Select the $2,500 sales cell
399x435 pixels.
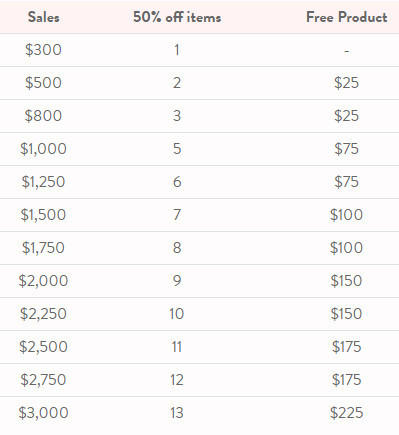pyautogui.click(x=43, y=347)
